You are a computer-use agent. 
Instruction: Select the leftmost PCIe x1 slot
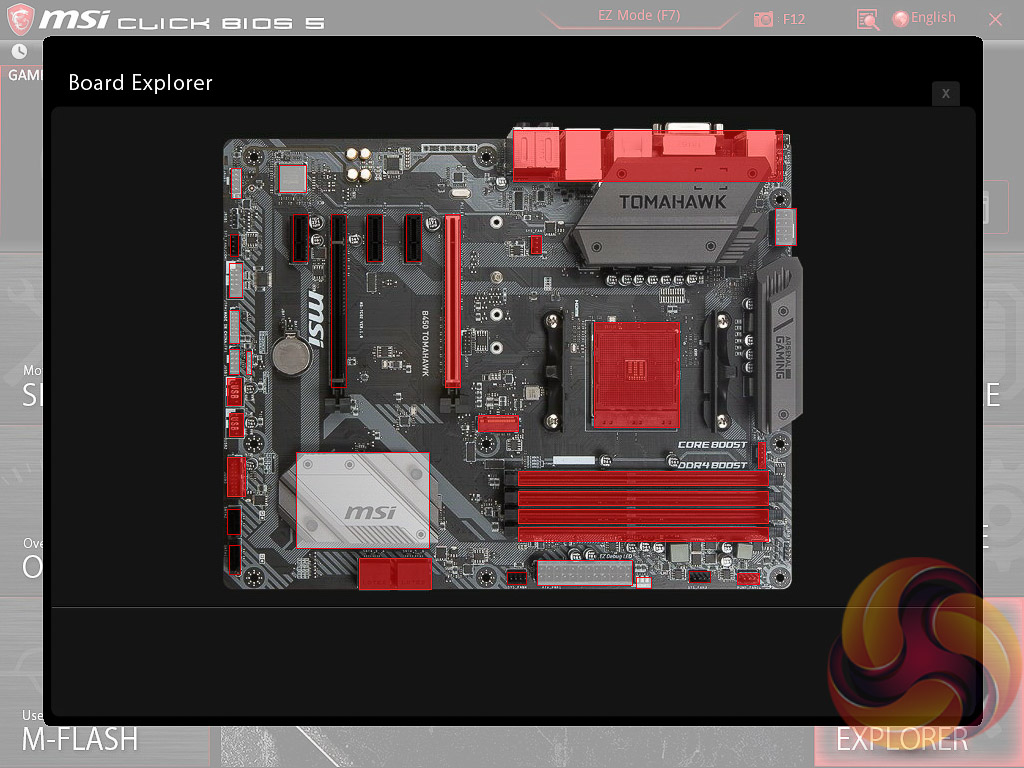(300, 239)
